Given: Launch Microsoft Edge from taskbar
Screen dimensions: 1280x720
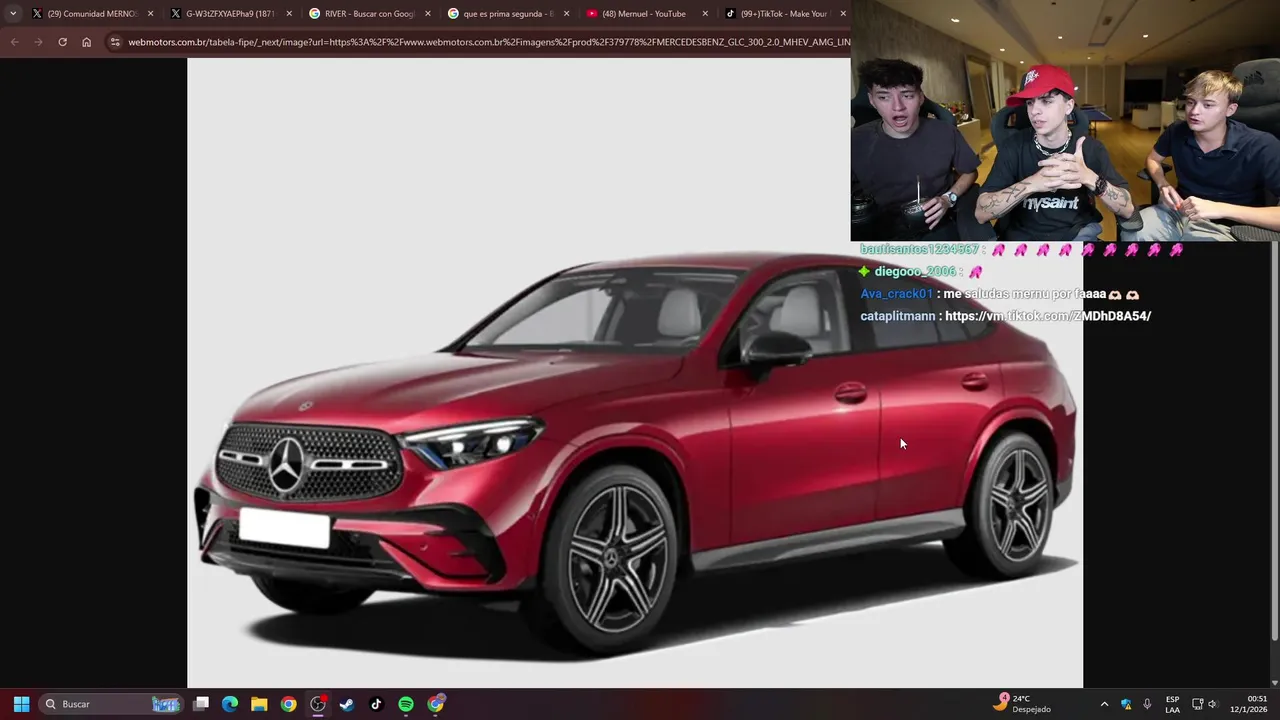Looking at the screenshot, I should tap(230, 704).
